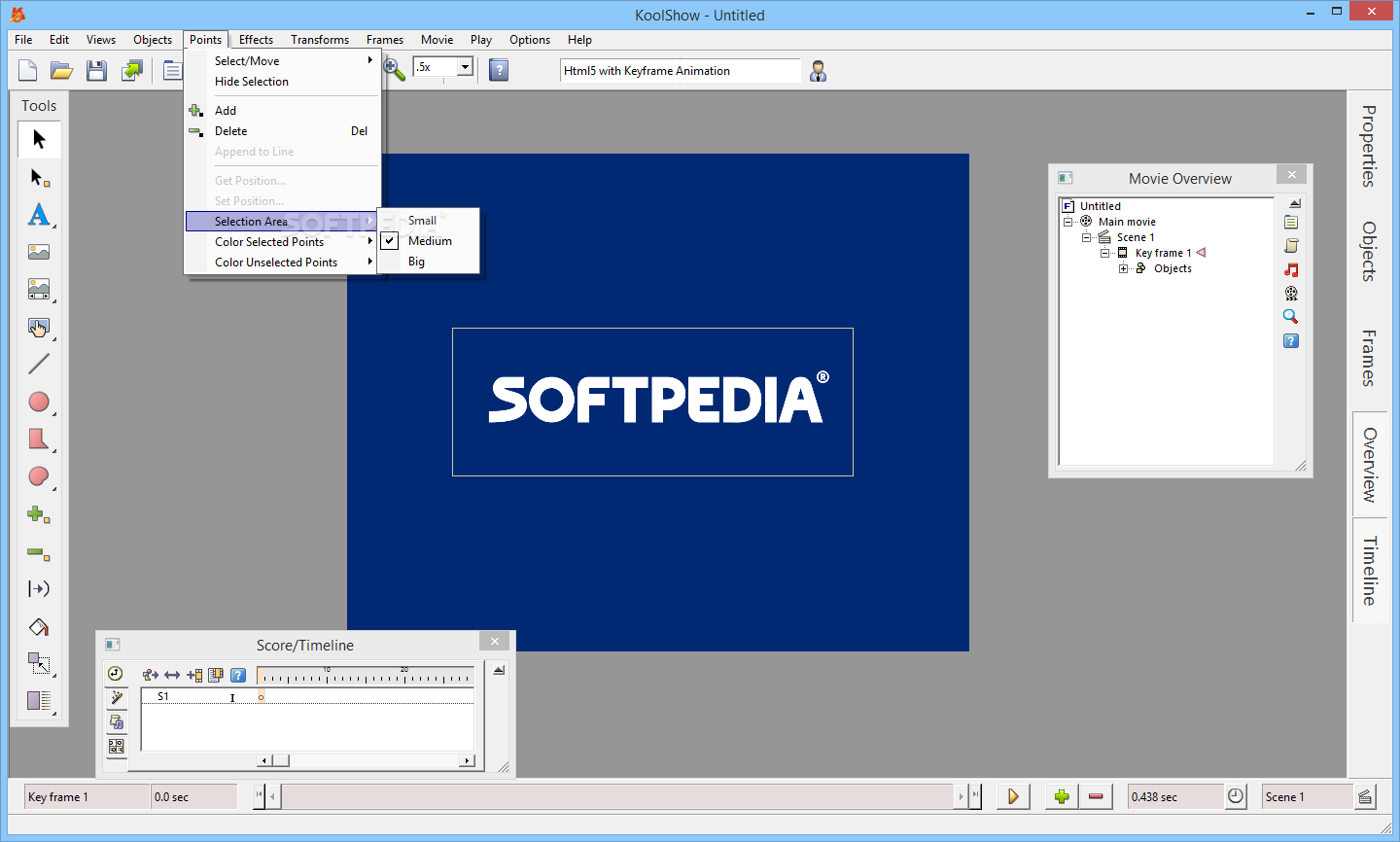The height and width of the screenshot is (842, 1400).
Task: Choose Hide Selection from Points menu
Action: click(x=282, y=82)
